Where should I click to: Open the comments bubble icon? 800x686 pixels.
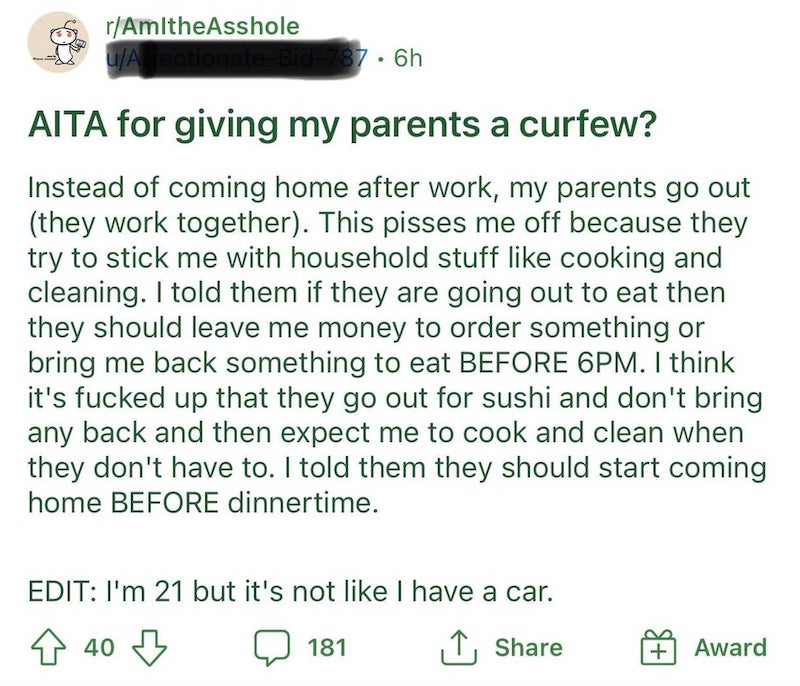pyautogui.click(x=272, y=648)
